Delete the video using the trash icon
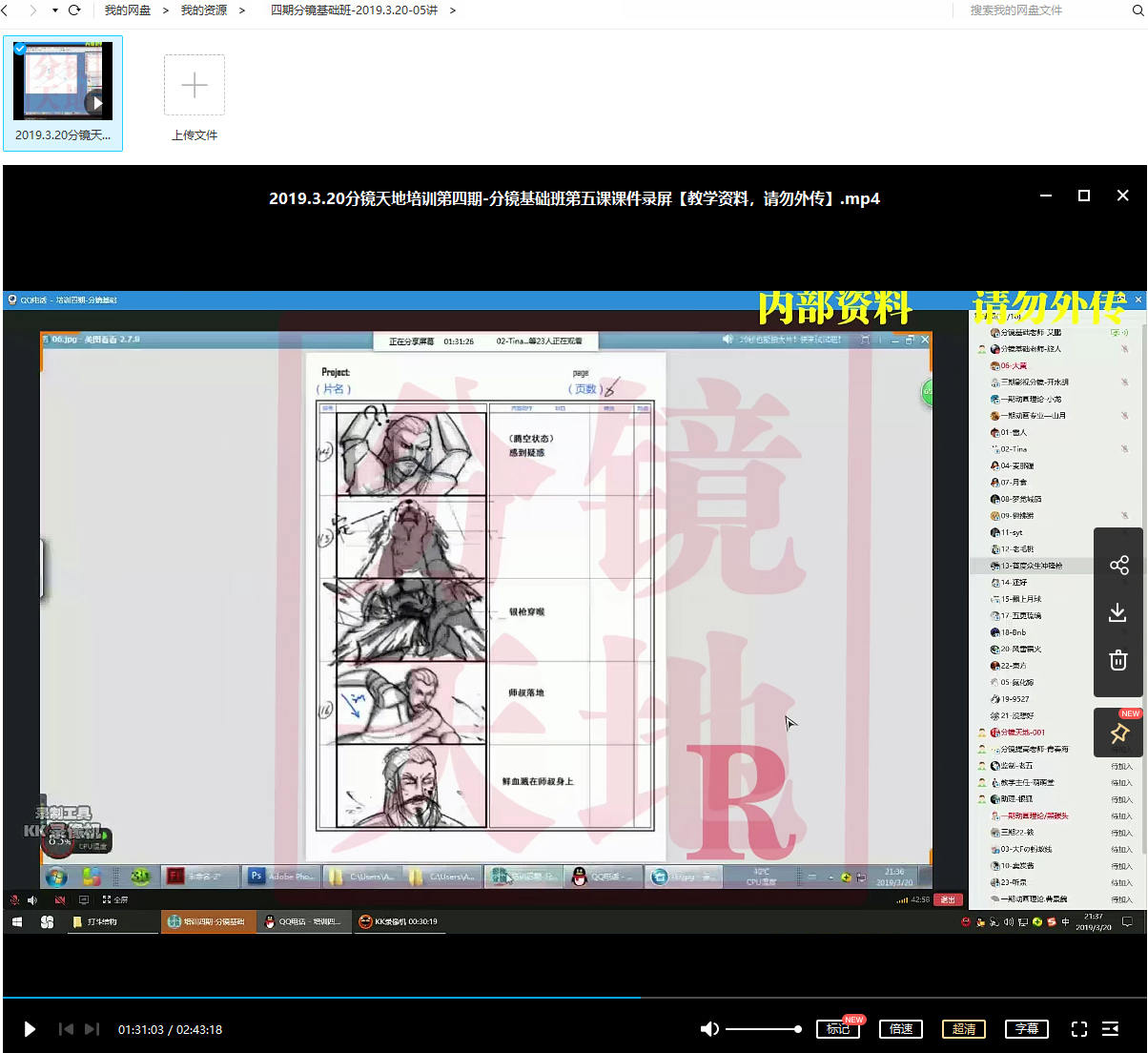 click(x=1118, y=660)
